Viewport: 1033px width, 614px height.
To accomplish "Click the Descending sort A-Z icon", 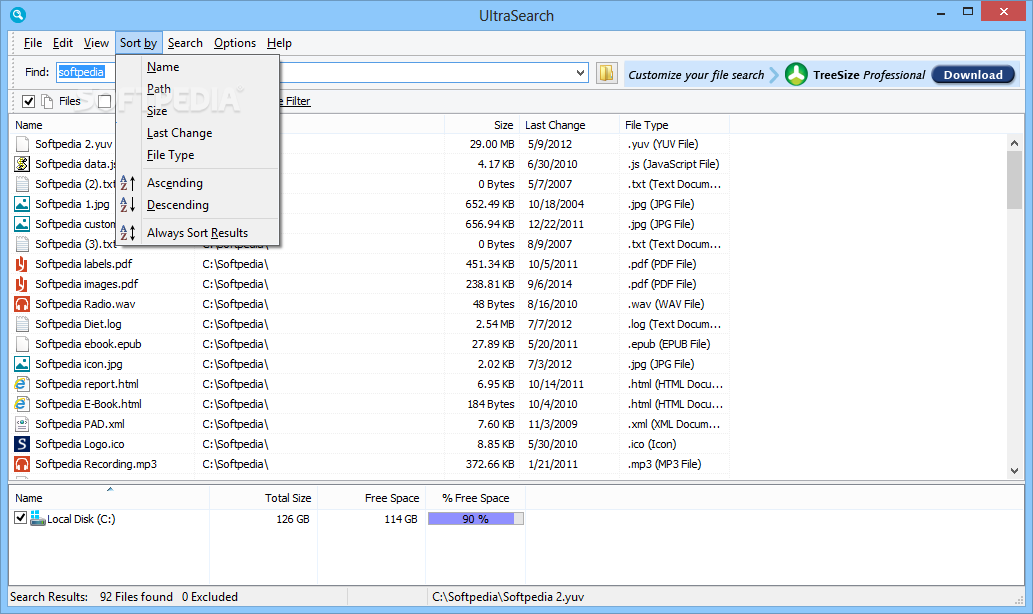I will click(x=128, y=205).
